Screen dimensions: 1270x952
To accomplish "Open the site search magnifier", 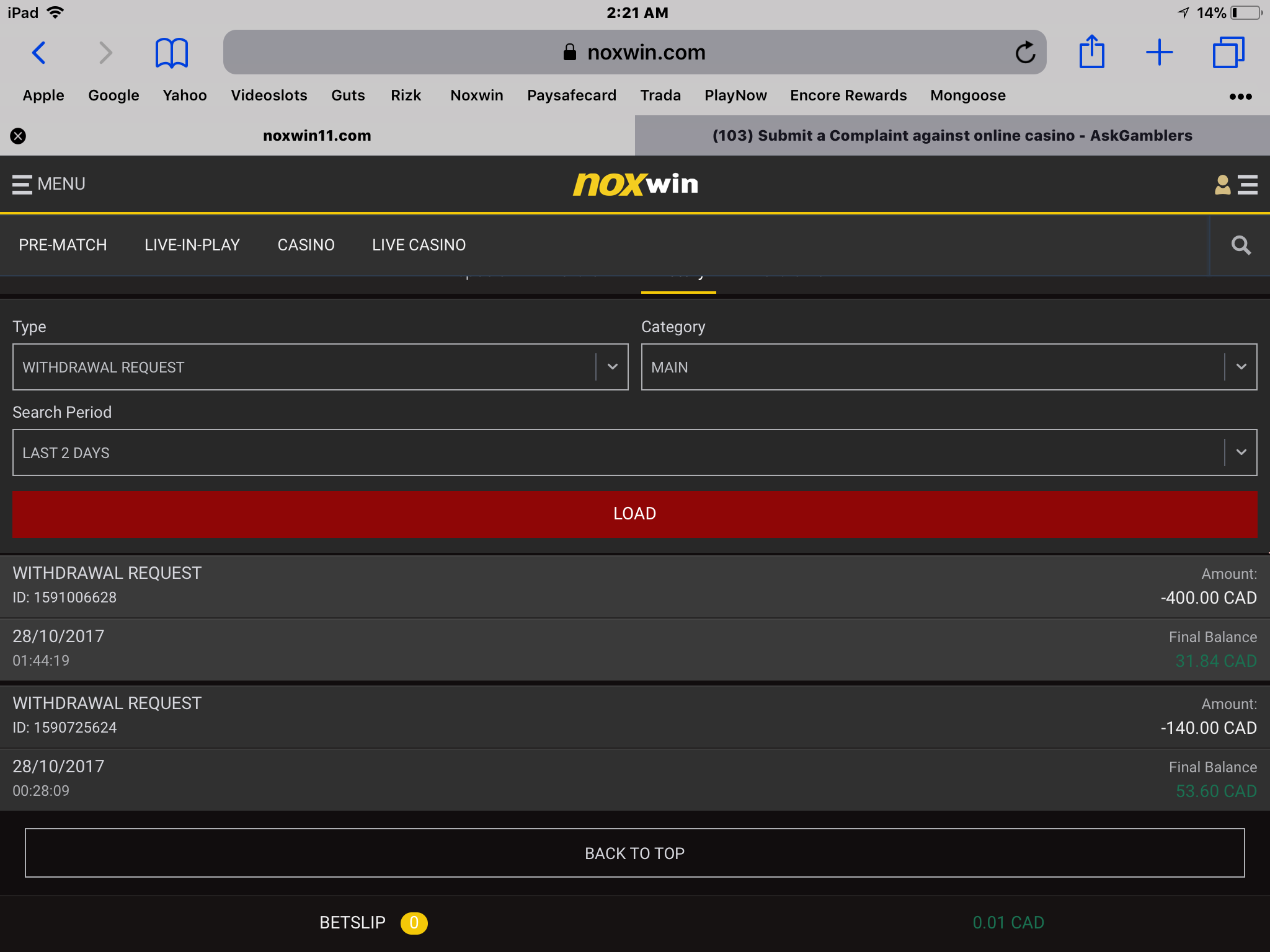I will pyautogui.click(x=1240, y=245).
